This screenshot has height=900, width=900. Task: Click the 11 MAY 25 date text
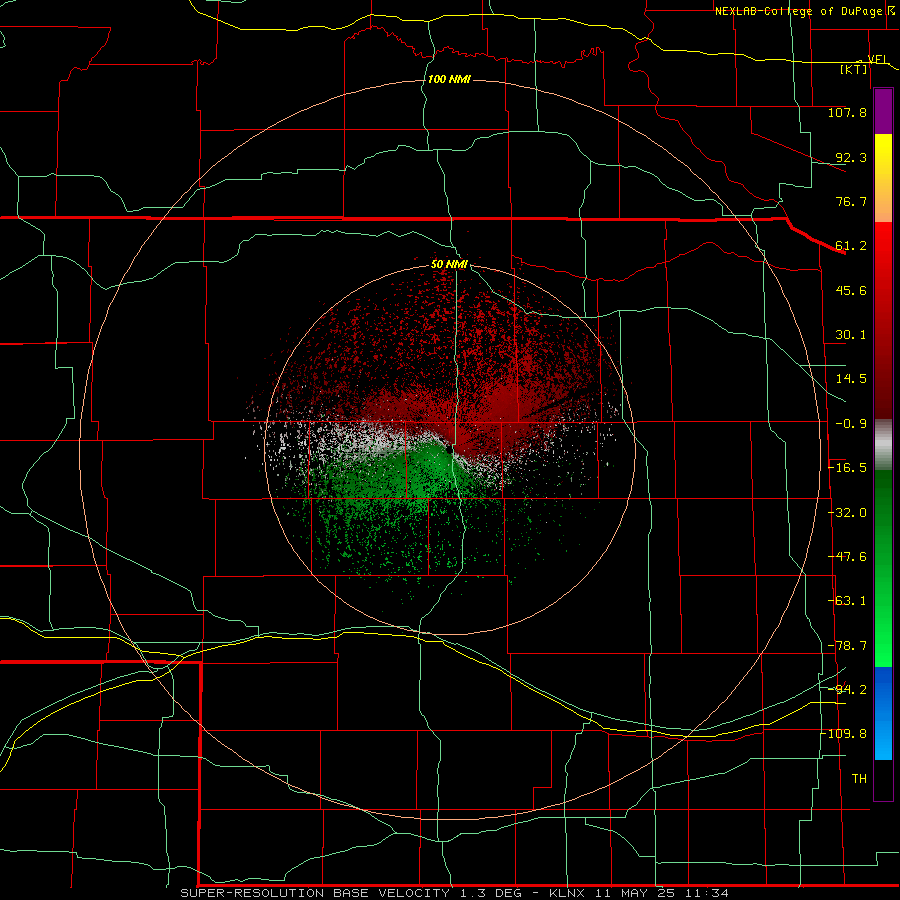point(634,893)
